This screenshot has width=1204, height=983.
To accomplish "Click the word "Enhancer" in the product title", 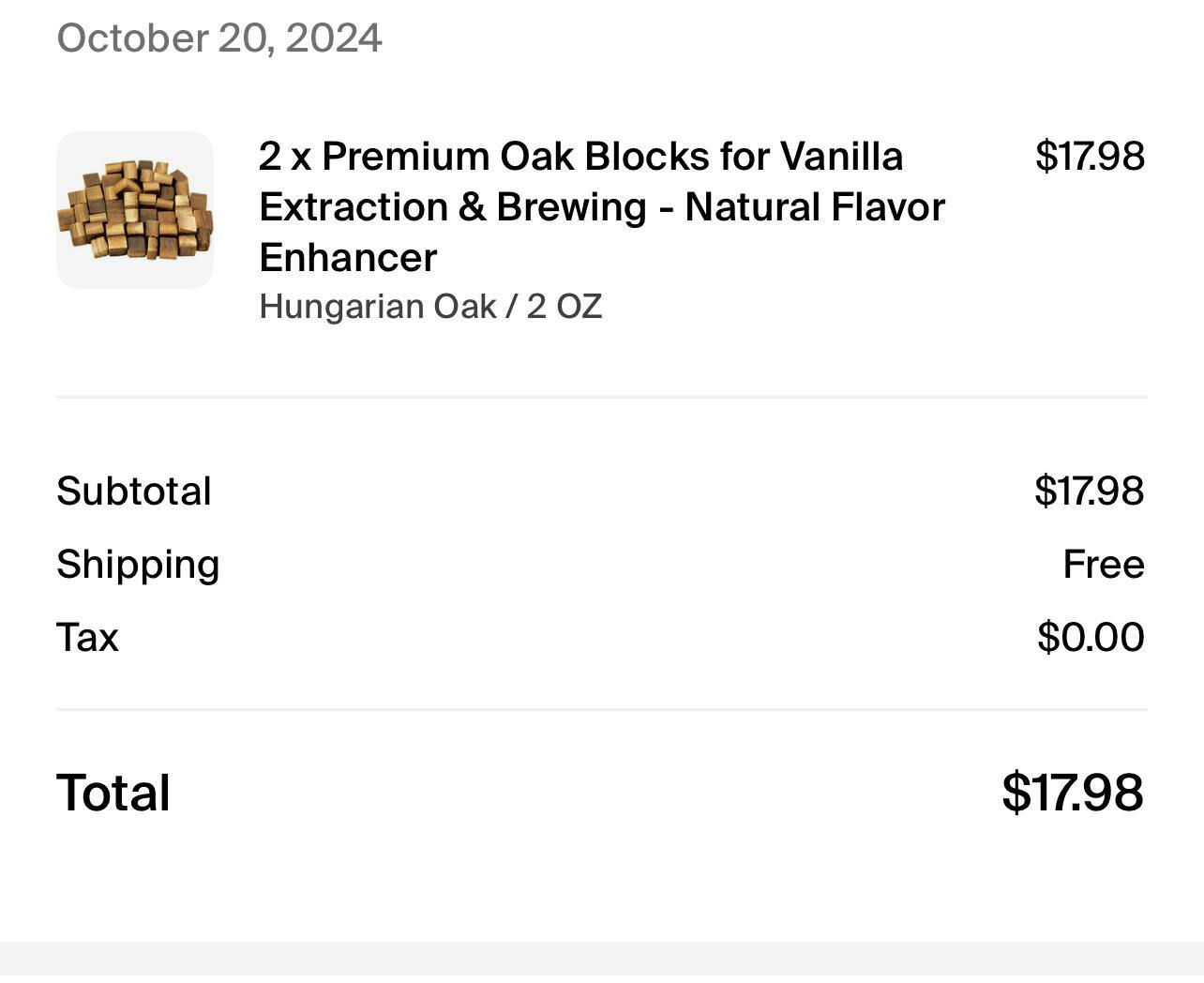I will point(348,258).
